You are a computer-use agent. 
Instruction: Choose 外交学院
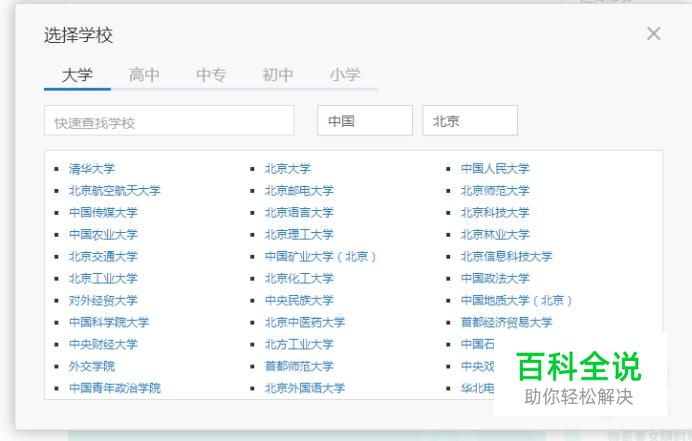92,366
